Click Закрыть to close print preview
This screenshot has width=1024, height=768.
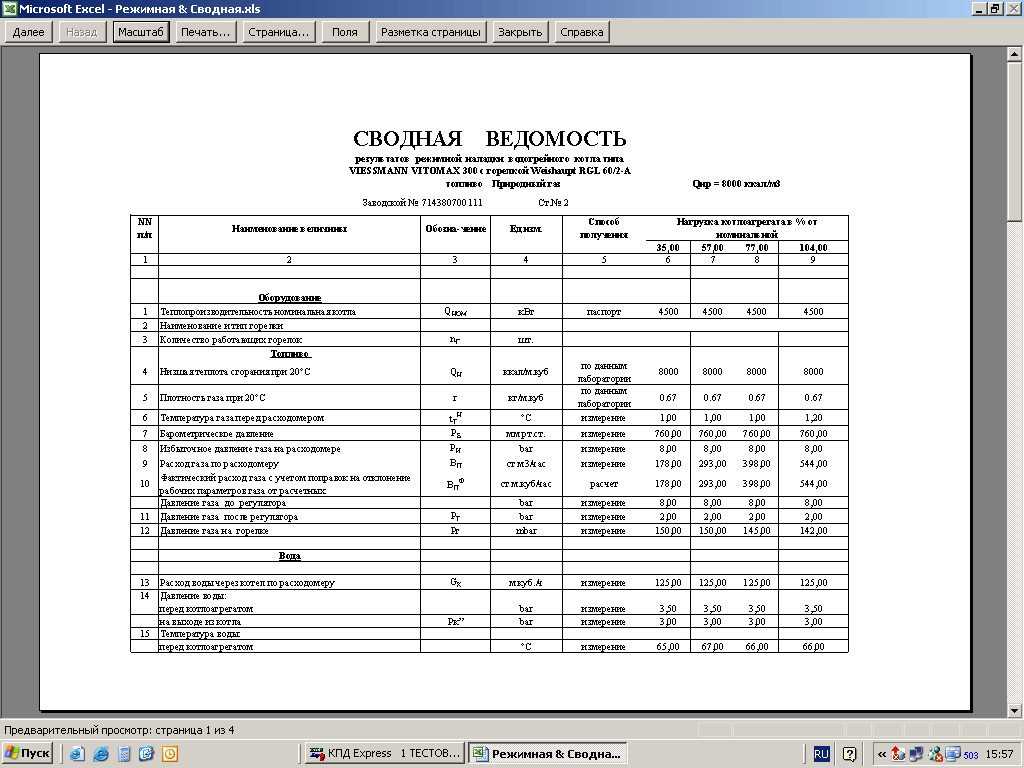520,32
